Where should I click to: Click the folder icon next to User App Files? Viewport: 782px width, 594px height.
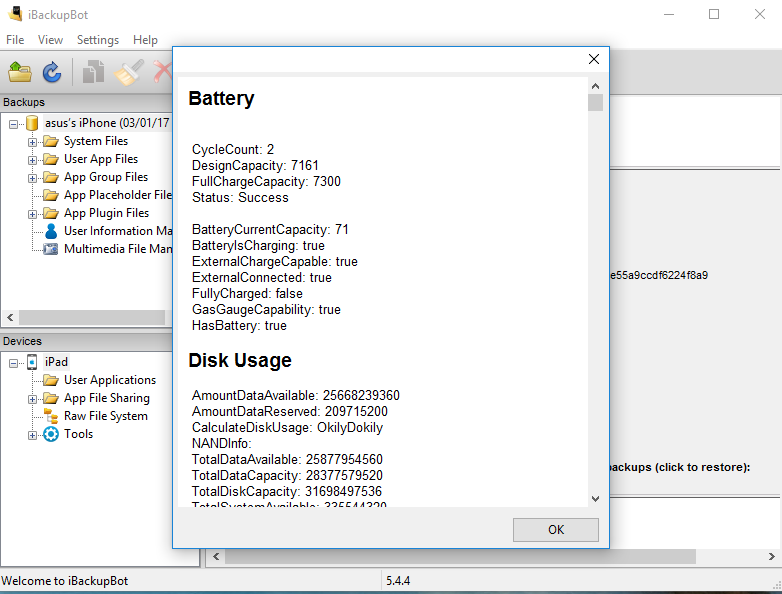(x=51, y=159)
